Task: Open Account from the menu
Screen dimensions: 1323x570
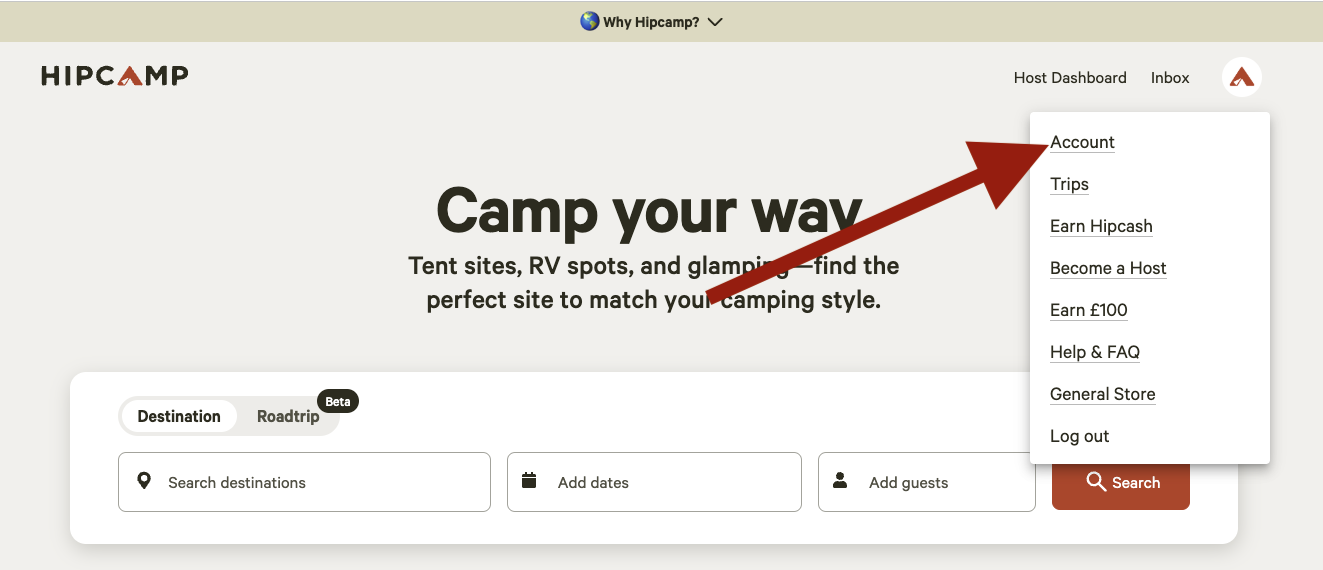Action: click(1082, 142)
